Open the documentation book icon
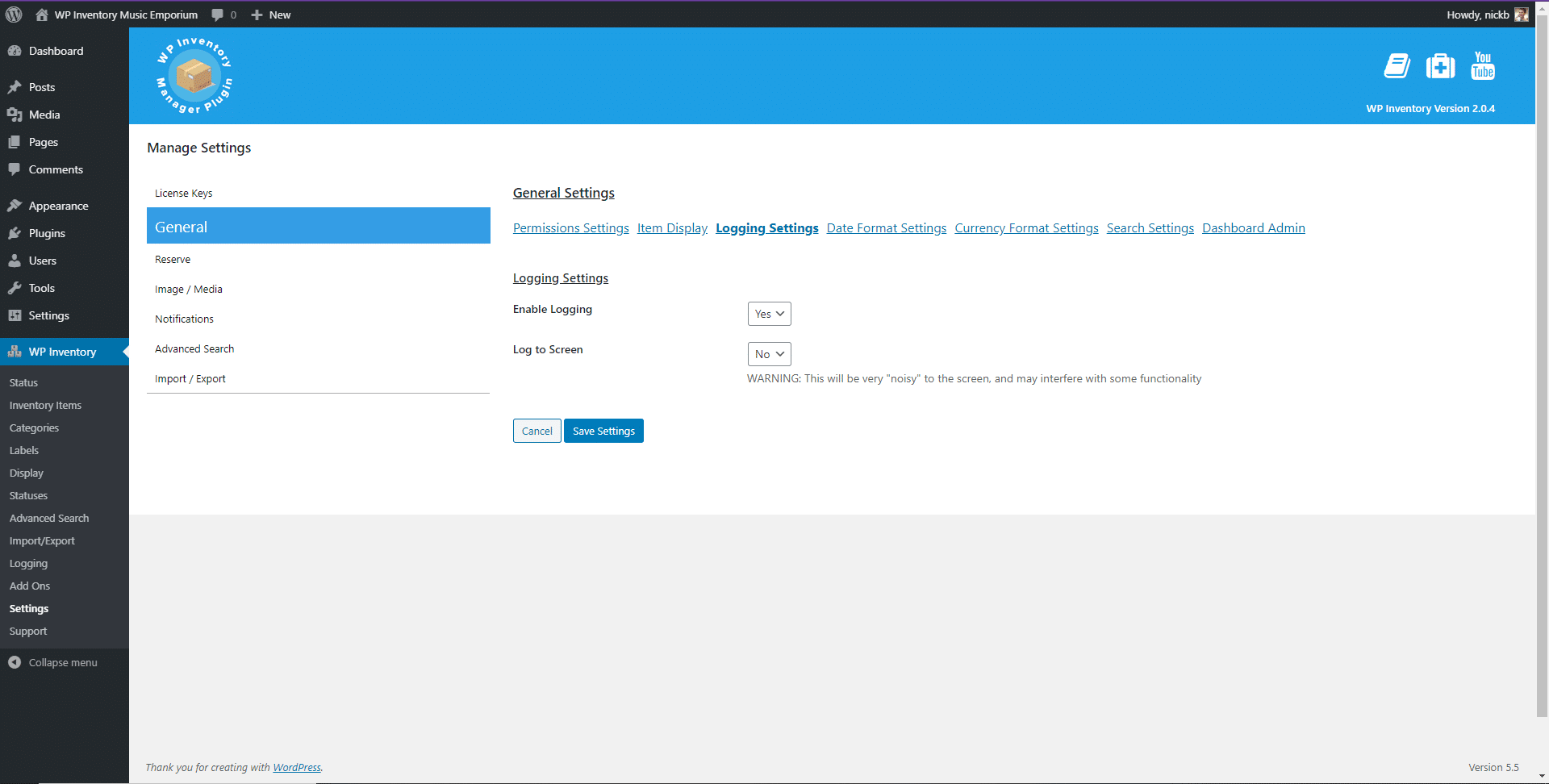Viewport: 1549px width, 784px height. [x=1397, y=66]
